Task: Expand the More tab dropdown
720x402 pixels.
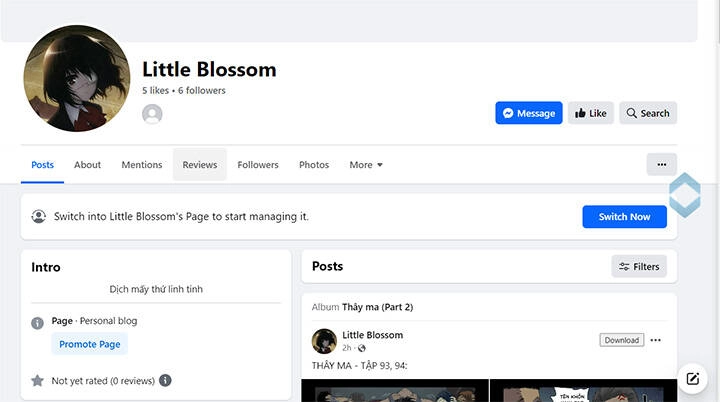Action: [x=365, y=165]
